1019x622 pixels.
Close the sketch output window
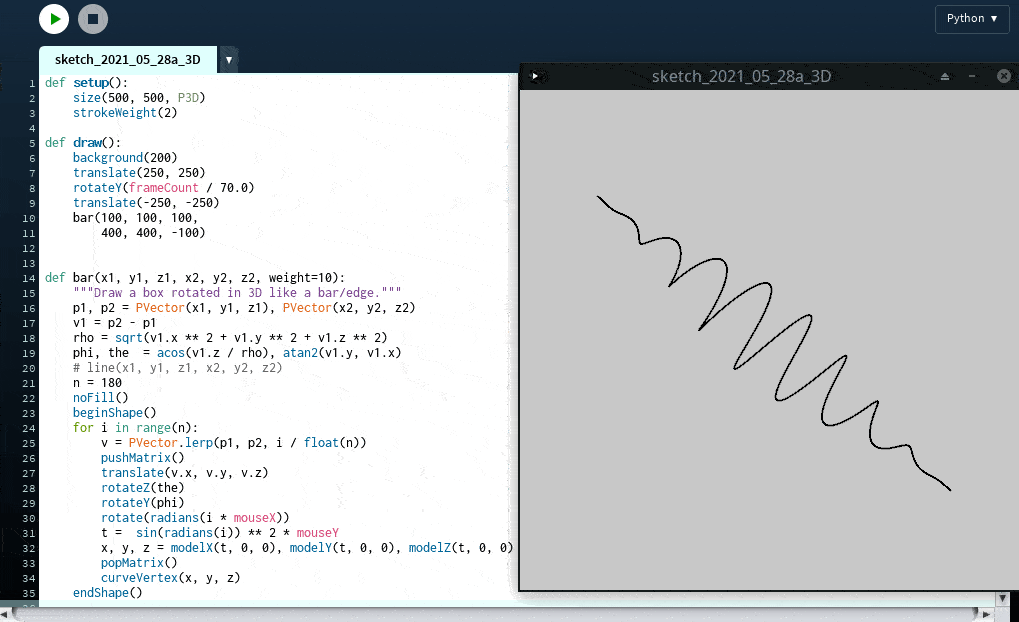pyautogui.click(x=1004, y=76)
